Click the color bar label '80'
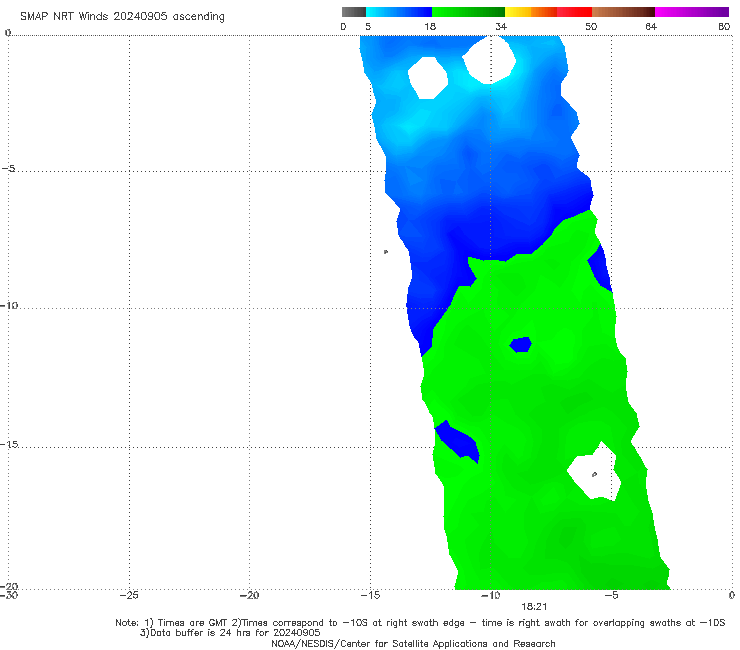 [x=724, y=27]
